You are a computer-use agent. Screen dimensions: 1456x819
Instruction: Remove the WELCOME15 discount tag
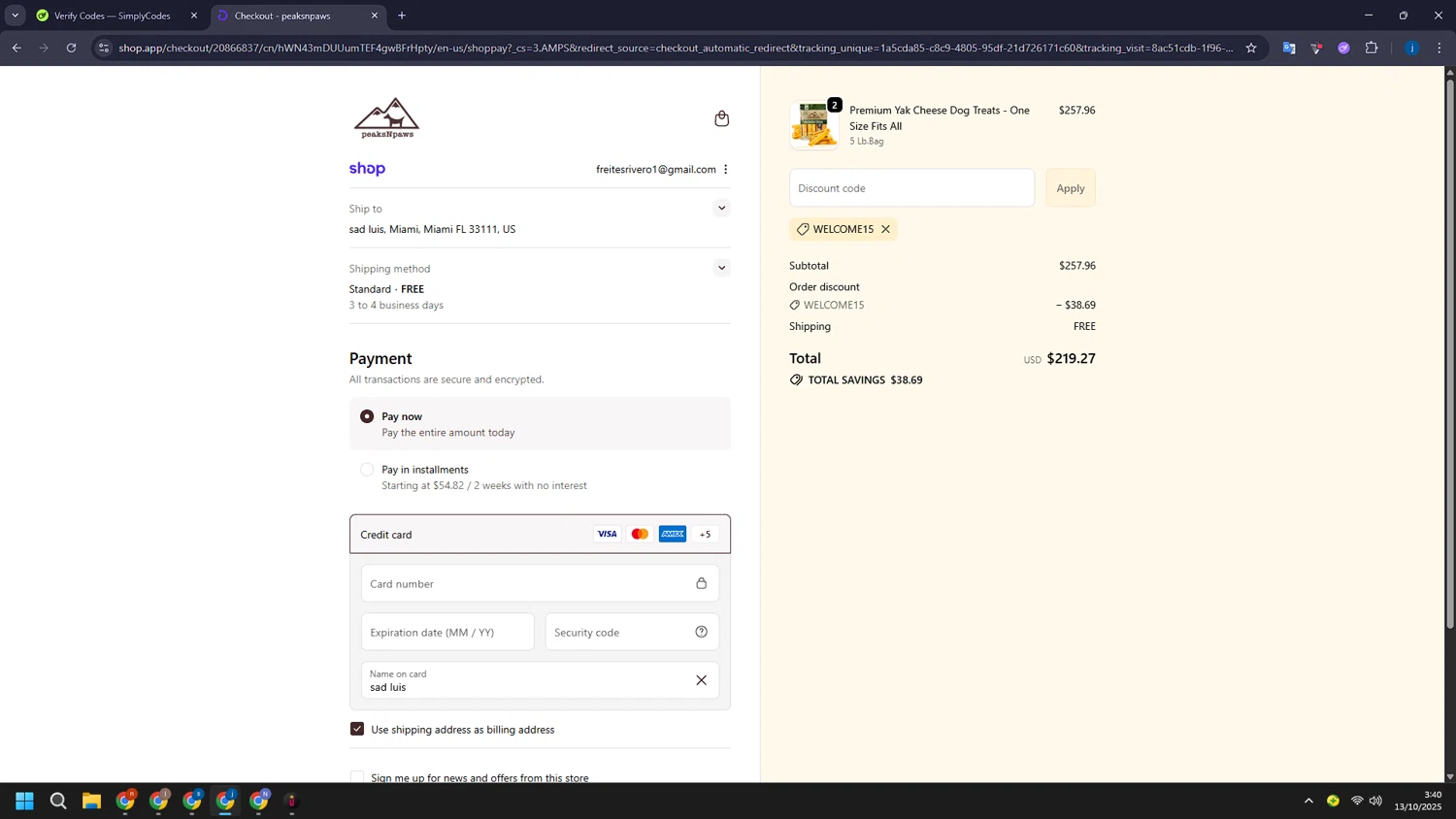885,229
